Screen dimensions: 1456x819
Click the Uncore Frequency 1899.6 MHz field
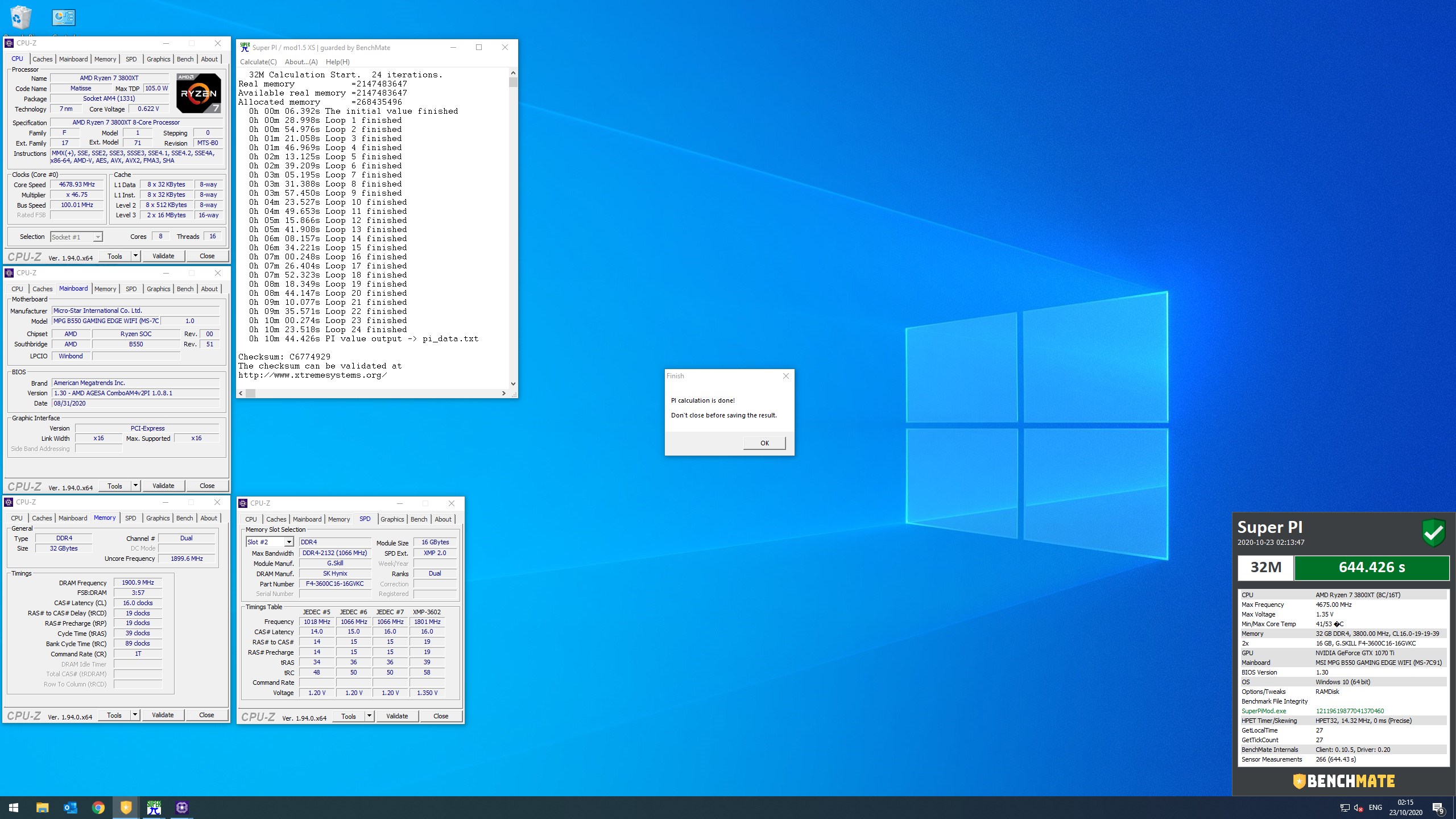tap(187, 559)
